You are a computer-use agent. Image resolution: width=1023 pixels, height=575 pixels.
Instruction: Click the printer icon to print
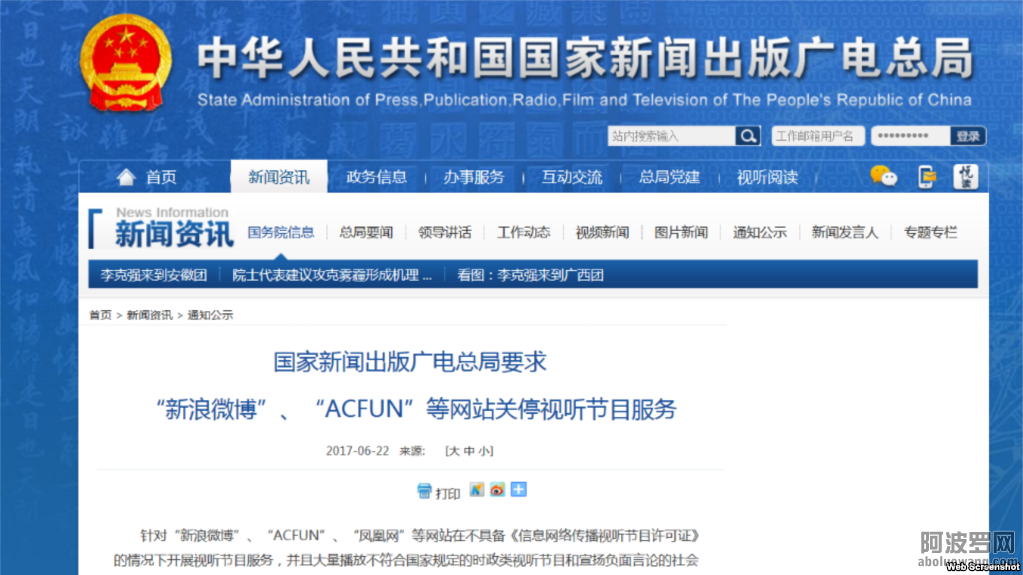(425, 491)
